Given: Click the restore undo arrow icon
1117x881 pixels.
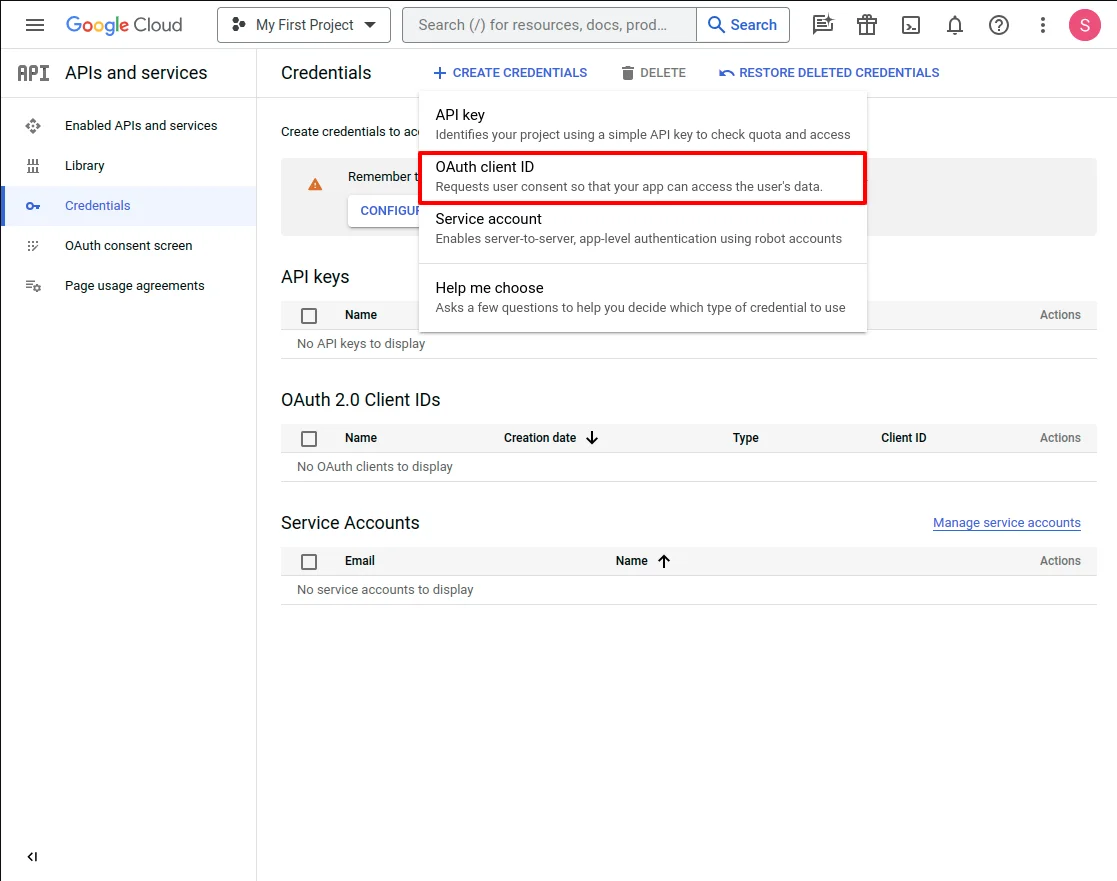Looking at the screenshot, I should pyautogui.click(x=727, y=73).
